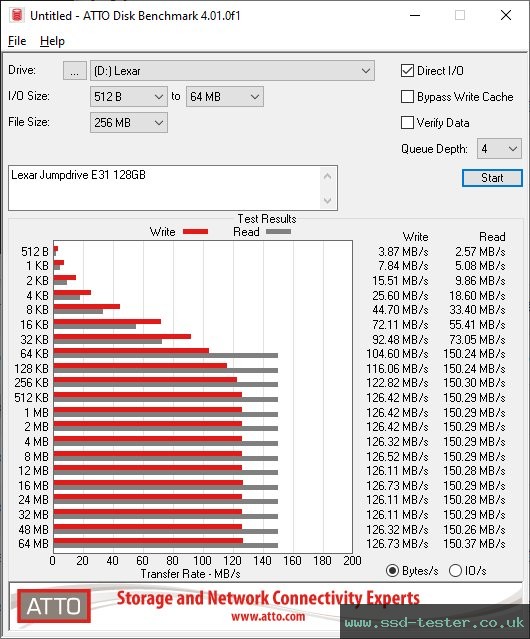Click the ATTO Disk Benchmark title bar icon
Viewport: 530px width, 639px height.
17,15
